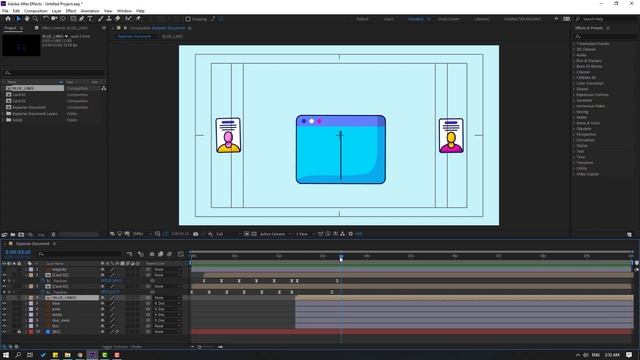Select the Brush tool
The width and height of the screenshot is (640, 360).
(x=100, y=19)
